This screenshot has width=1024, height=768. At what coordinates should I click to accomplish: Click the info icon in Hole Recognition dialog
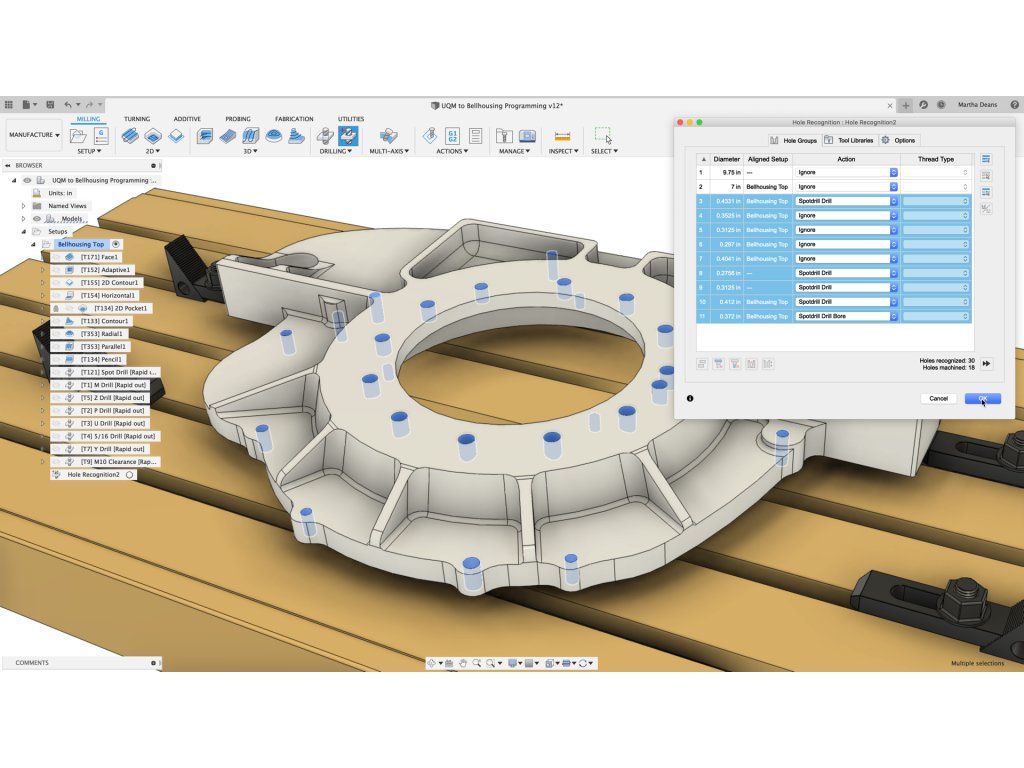(690, 398)
